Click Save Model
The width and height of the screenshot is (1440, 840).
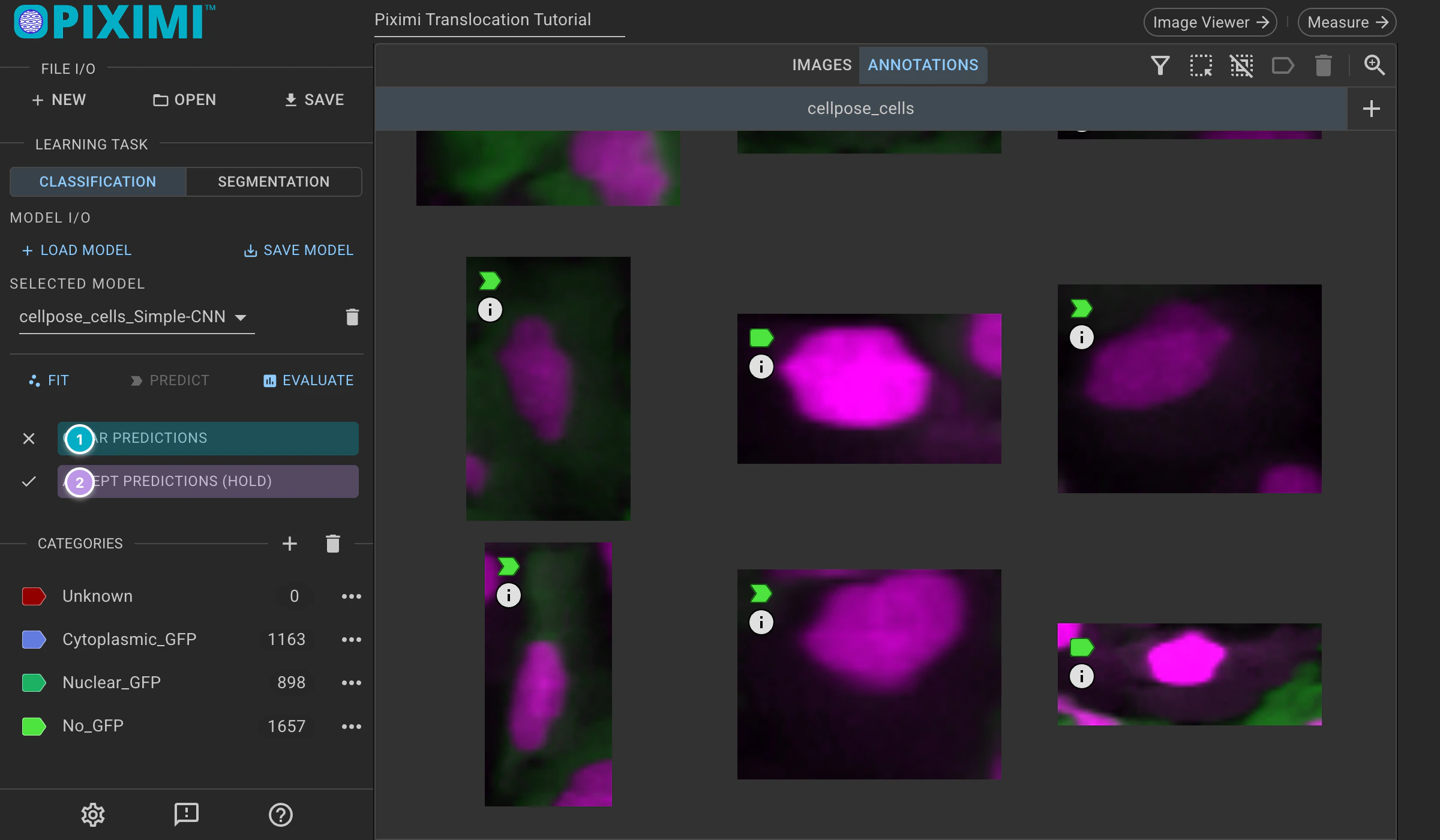click(299, 250)
